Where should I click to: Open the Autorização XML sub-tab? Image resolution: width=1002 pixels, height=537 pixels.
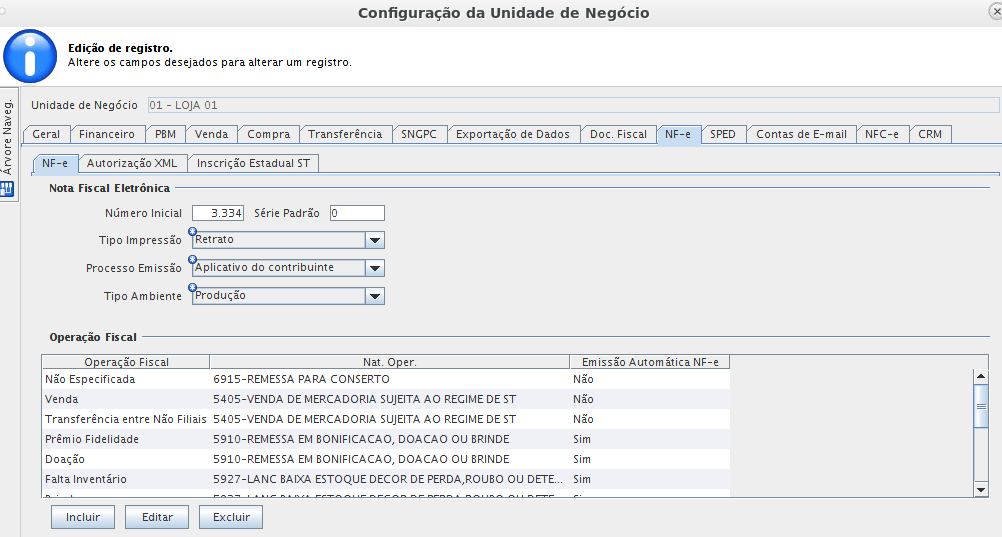click(132, 163)
